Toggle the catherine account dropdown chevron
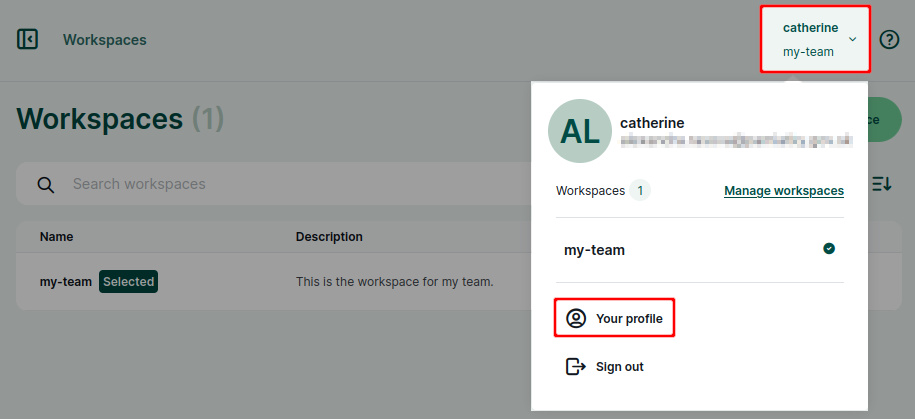This screenshot has height=419, width=915. 853,39
